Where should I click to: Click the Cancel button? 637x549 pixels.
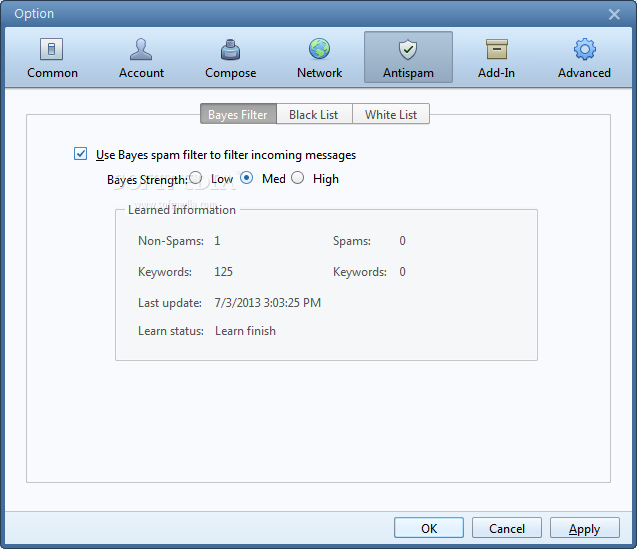(x=507, y=528)
